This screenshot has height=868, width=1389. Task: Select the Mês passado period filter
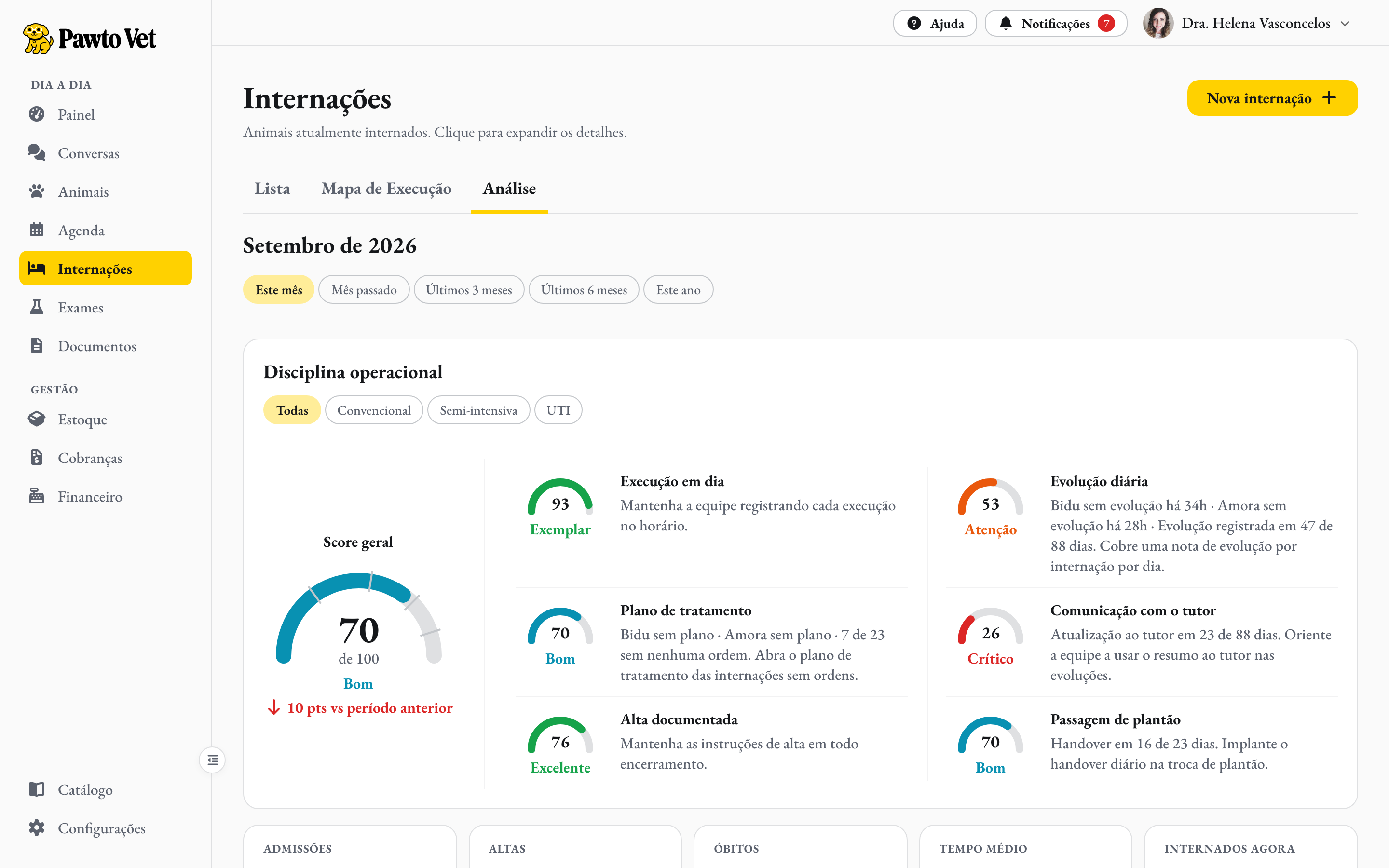364,290
